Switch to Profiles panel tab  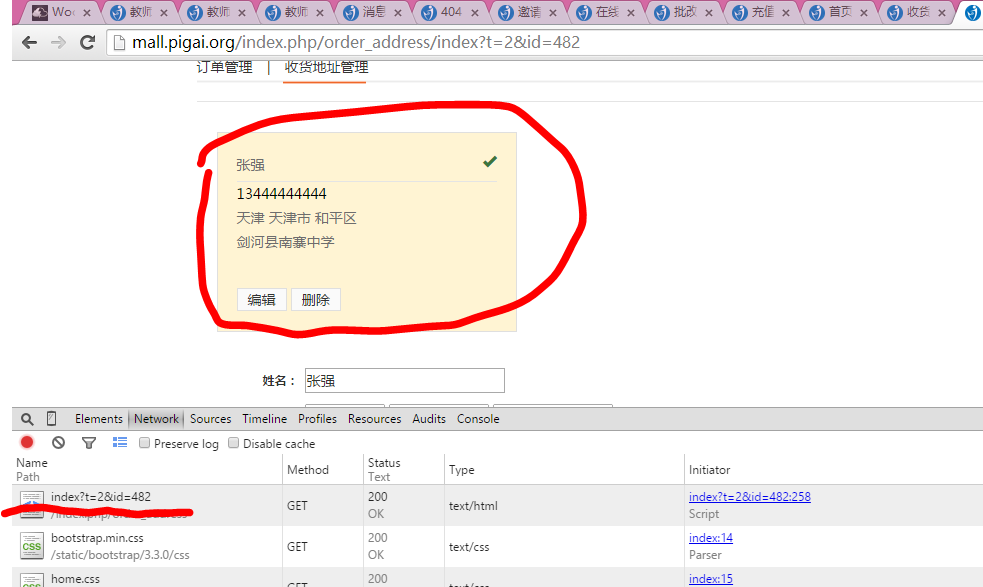pos(317,419)
